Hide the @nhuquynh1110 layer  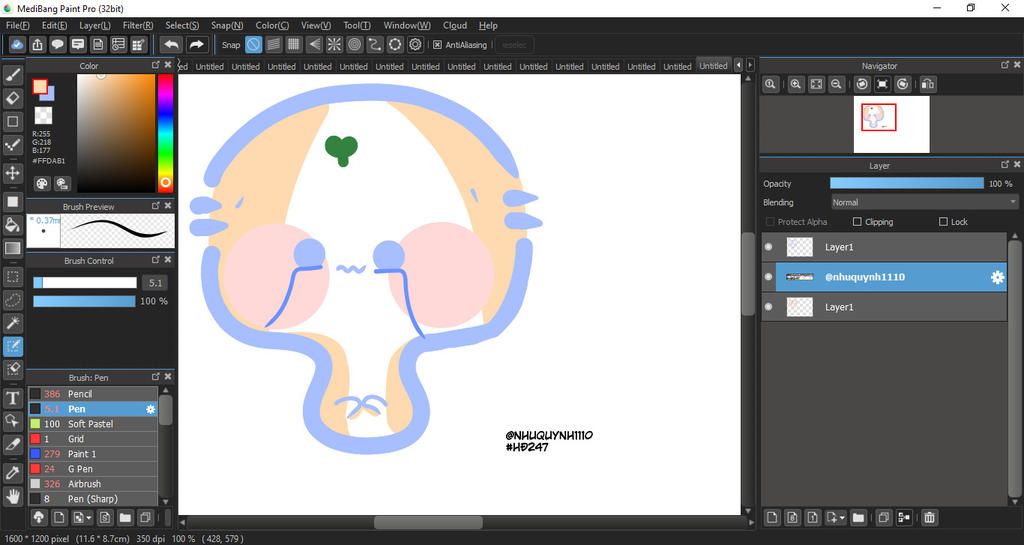point(769,277)
